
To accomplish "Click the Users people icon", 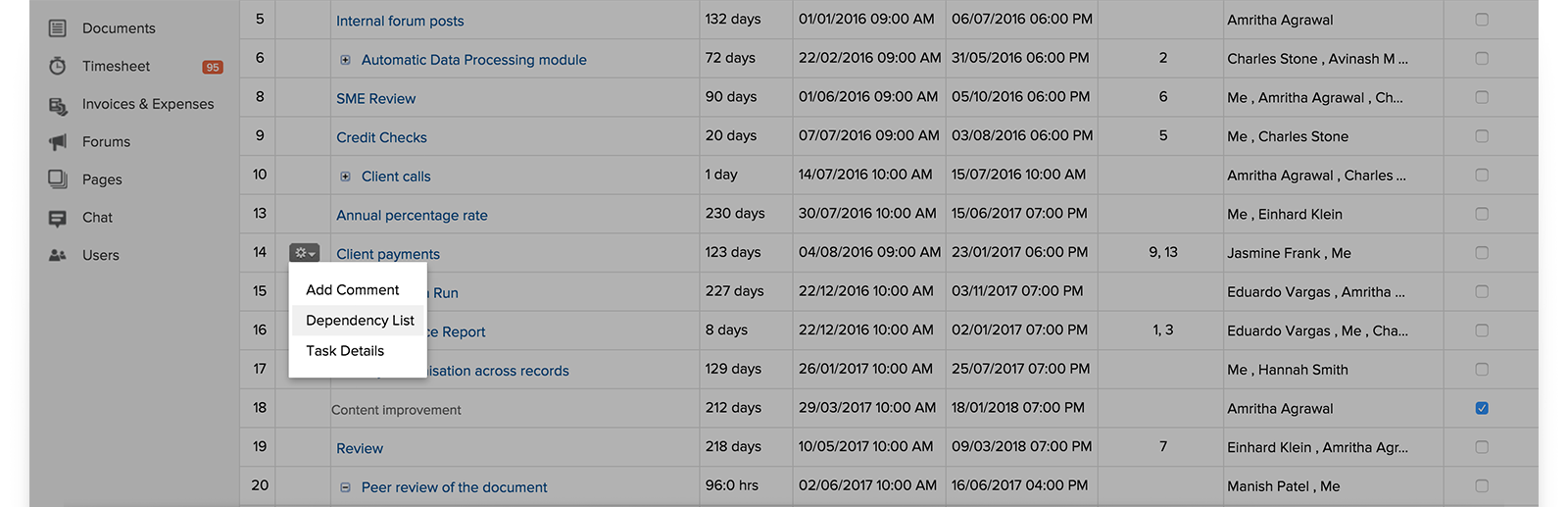I will point(58,255).
